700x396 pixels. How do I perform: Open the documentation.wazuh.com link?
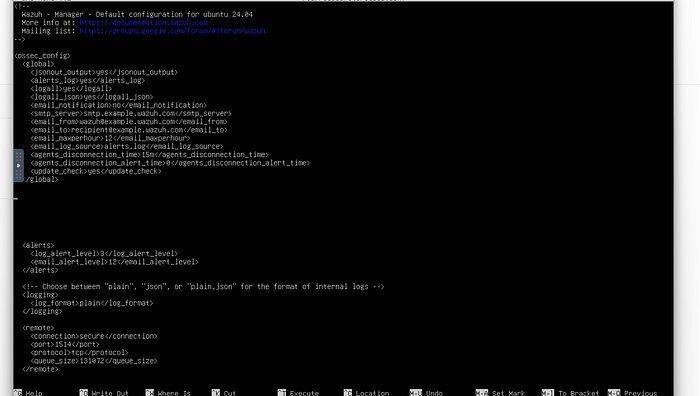point(143,23)
